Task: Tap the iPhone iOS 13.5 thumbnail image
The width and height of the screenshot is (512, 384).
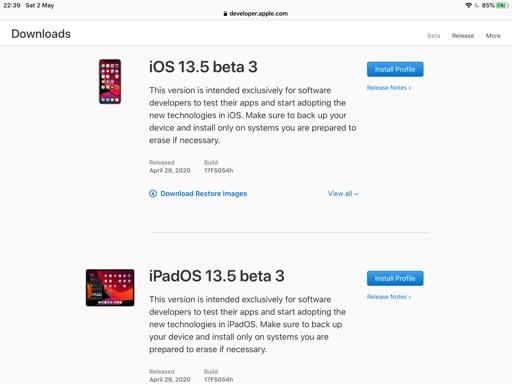Action: point(110,82)
